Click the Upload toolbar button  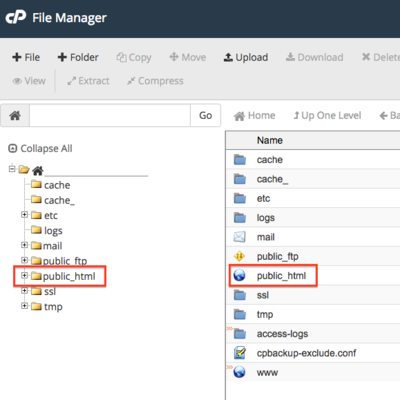pyautogui.click(x=246, y=57)
